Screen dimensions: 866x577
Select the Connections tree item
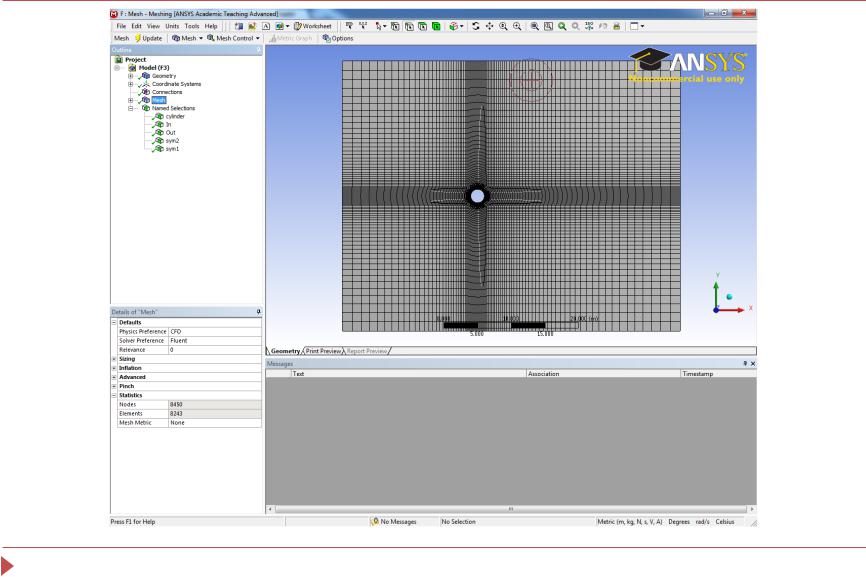pyautogui.click(x=167, y=92)
